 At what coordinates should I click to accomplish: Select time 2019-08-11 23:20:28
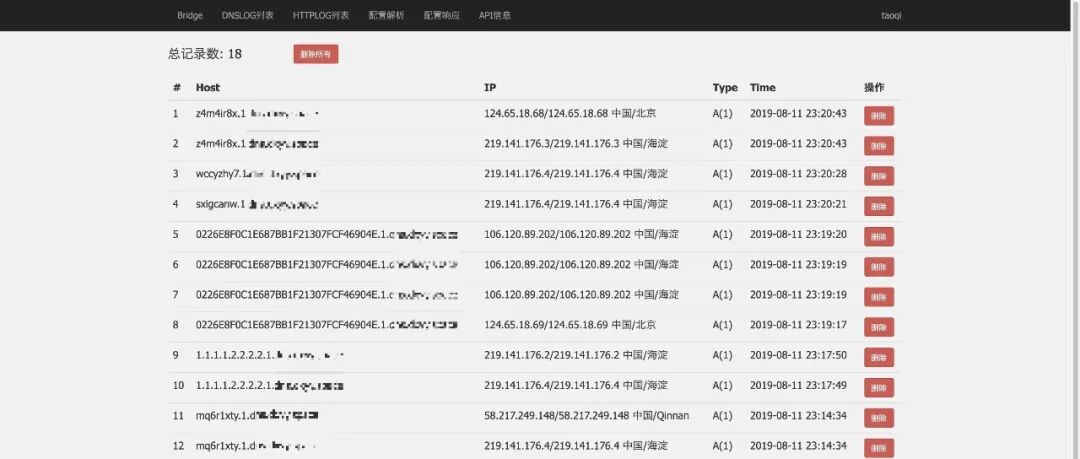[x=798, y=174]
